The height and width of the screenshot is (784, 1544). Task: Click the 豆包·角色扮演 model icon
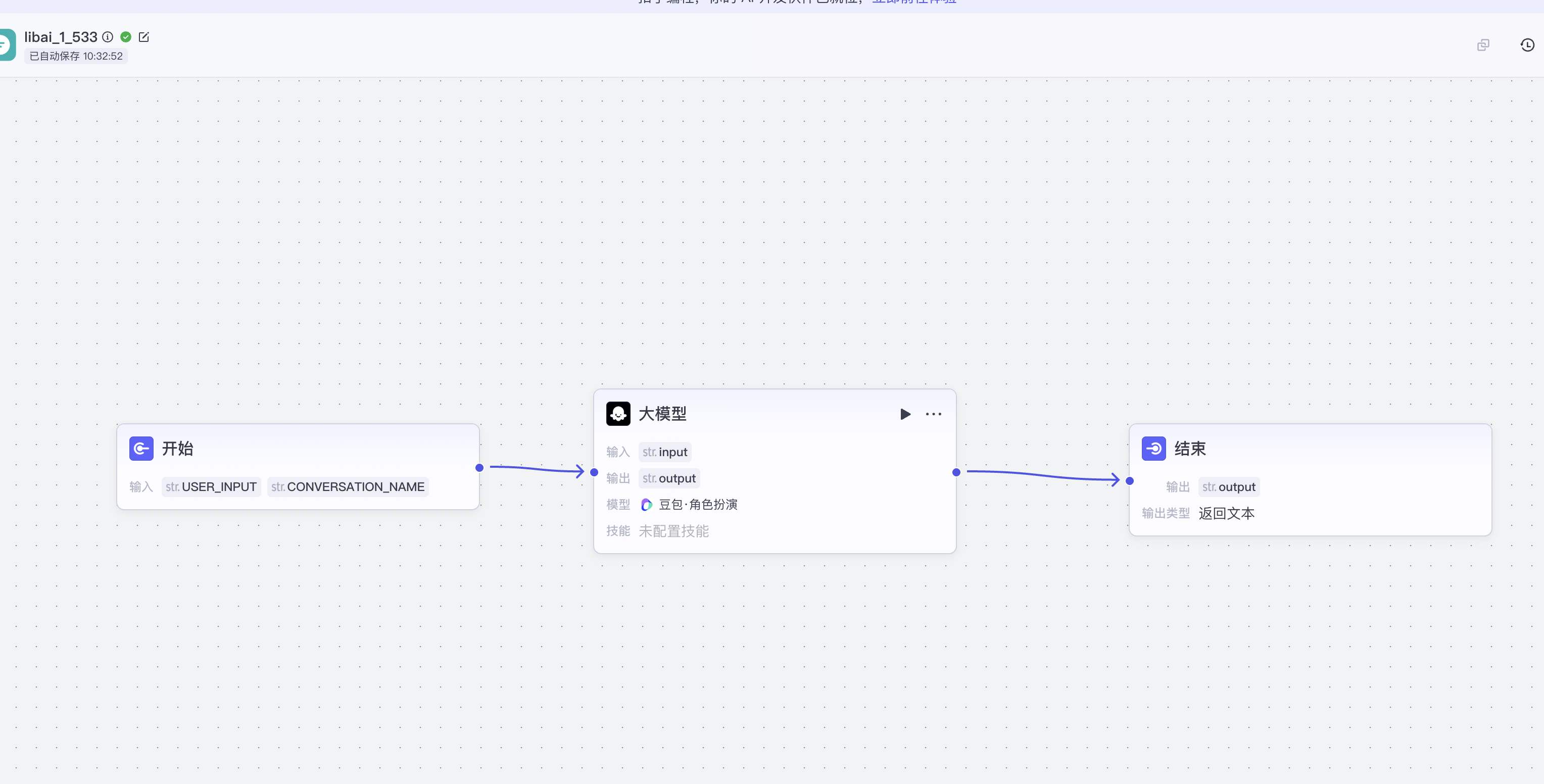point(646,505)
